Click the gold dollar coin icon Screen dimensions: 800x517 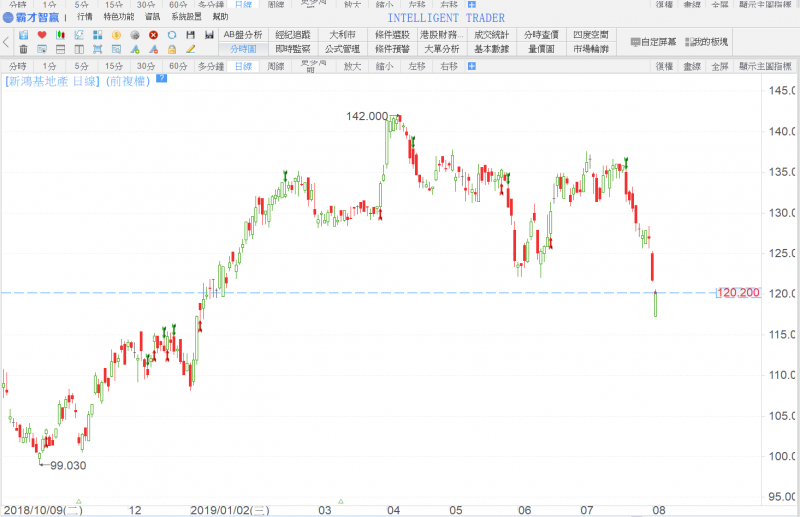tap(116, 35)
